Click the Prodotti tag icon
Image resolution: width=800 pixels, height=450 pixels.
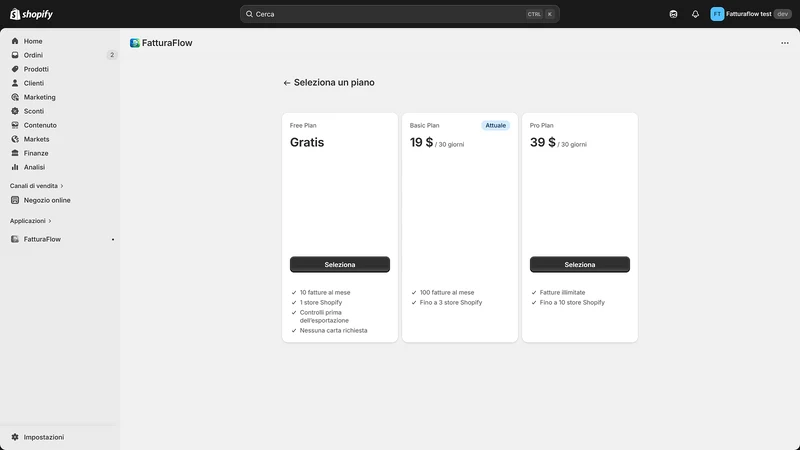tap(15, 69)
